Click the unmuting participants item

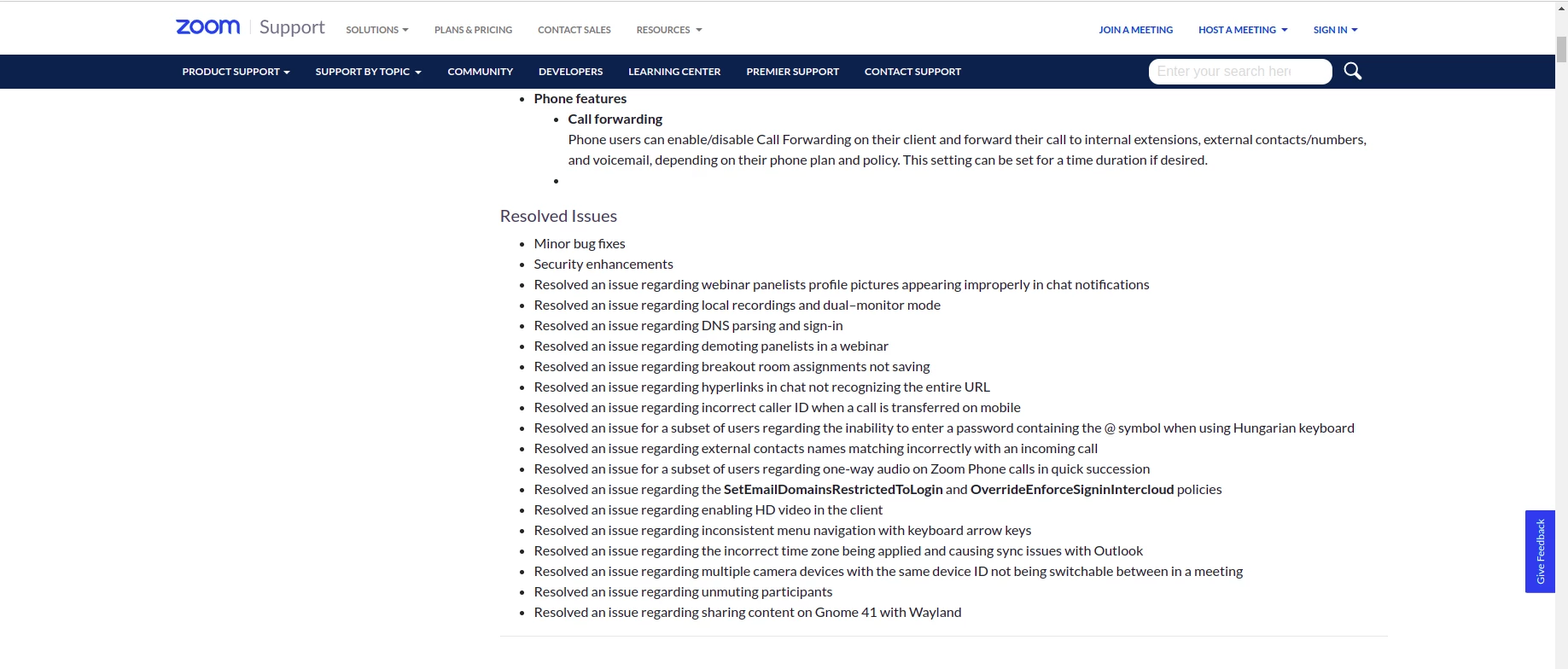(683, 592)
